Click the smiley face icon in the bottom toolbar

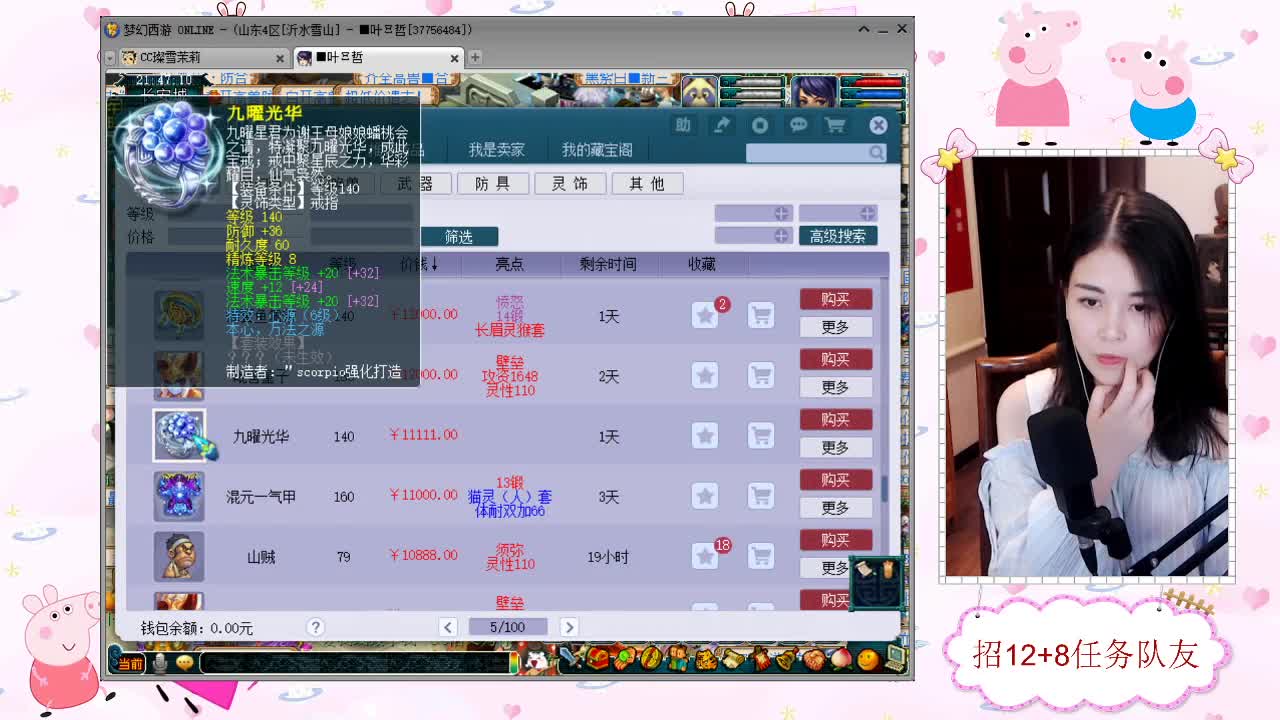pyautogui.click(x=868, y=659)
